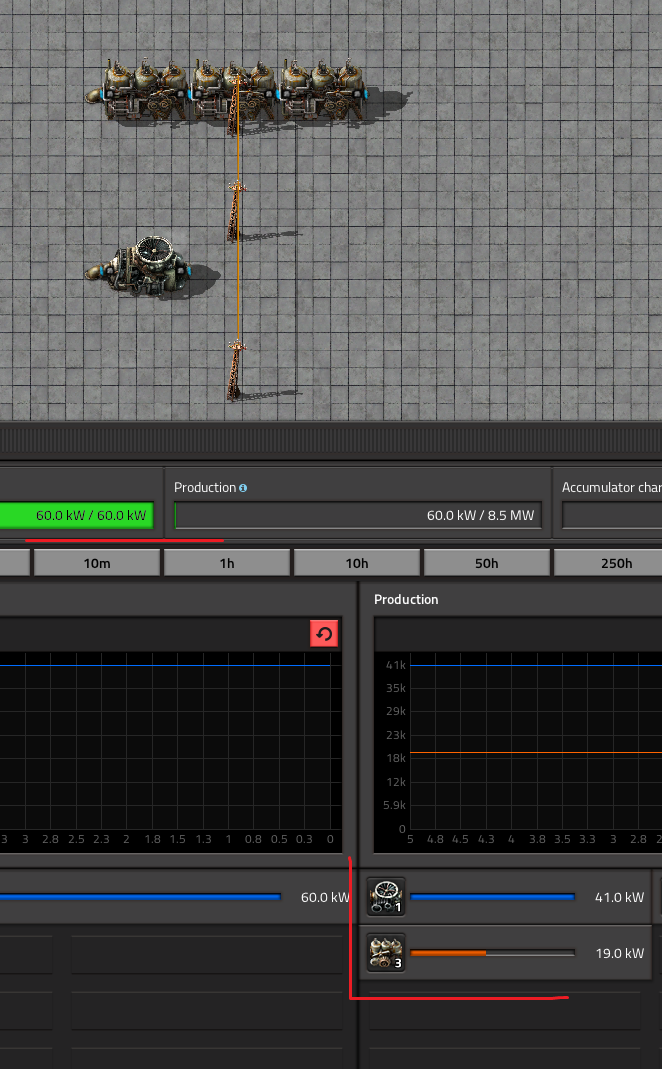Select the 50h time range tab

487,563
